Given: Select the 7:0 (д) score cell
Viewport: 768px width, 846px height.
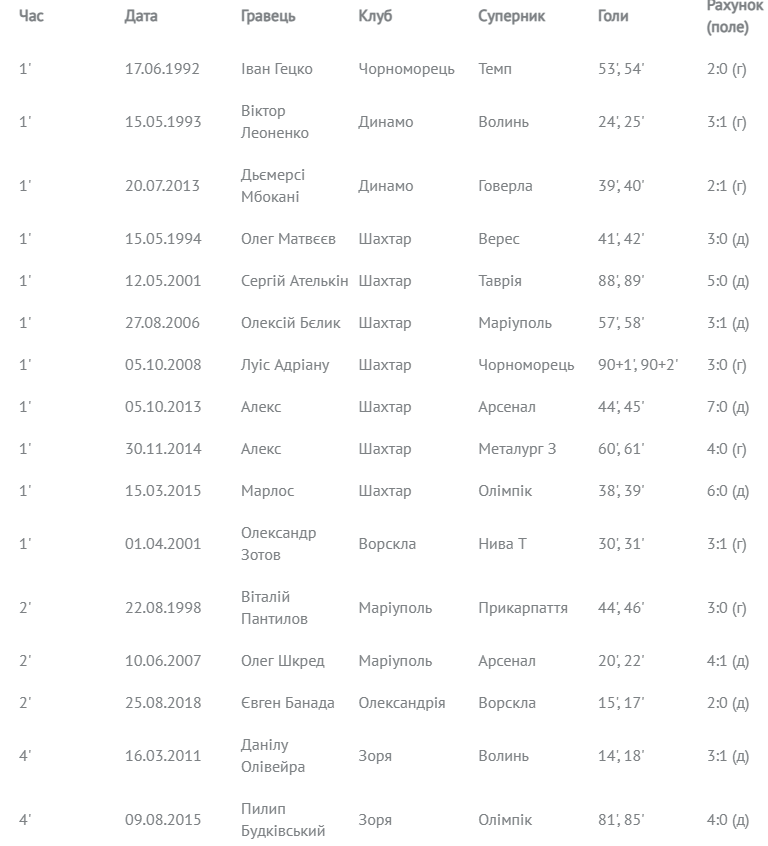Looking at the screenshot, I should (727, 407).
